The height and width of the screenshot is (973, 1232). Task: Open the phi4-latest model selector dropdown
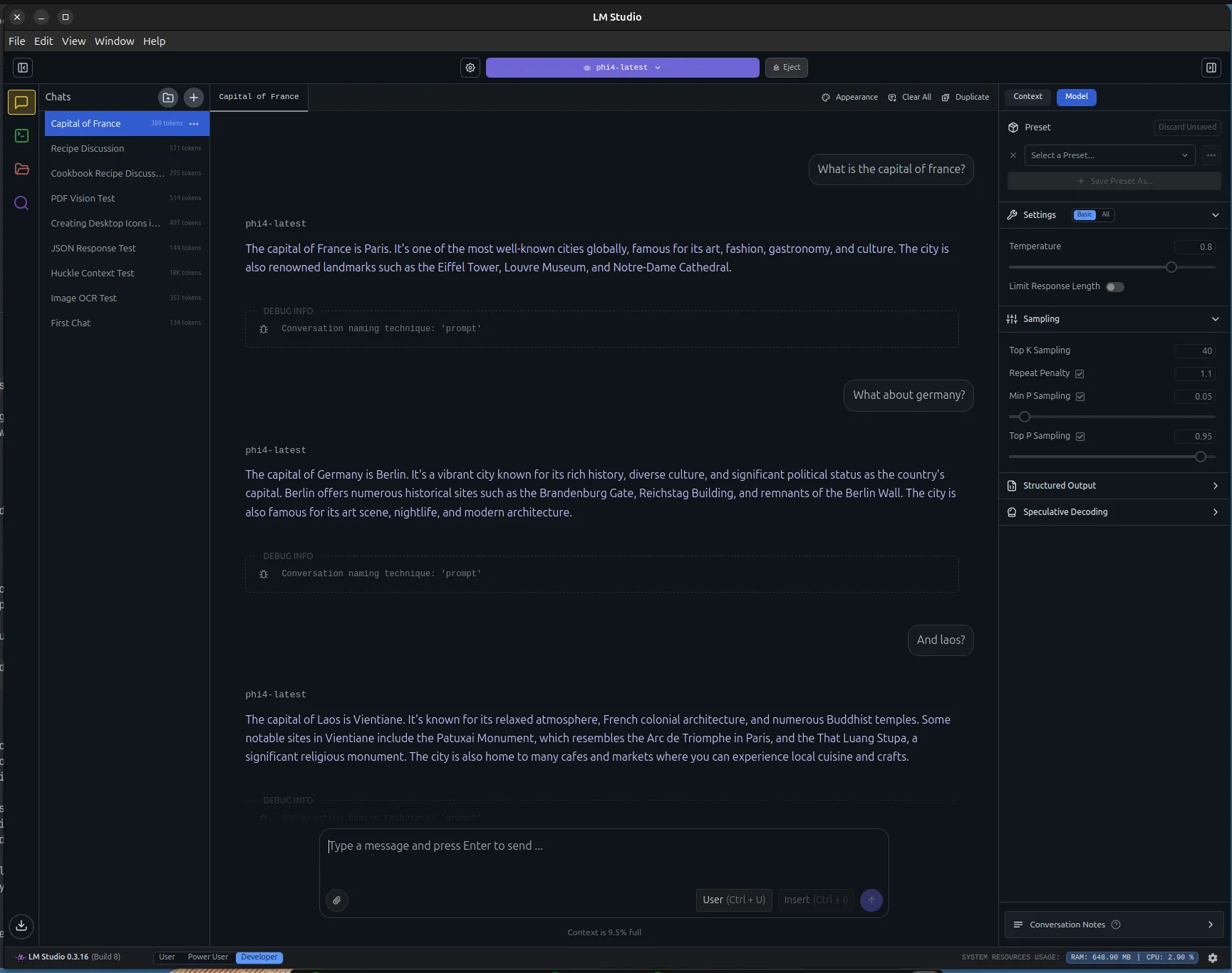pyautogui.click(x=622, y=68)
